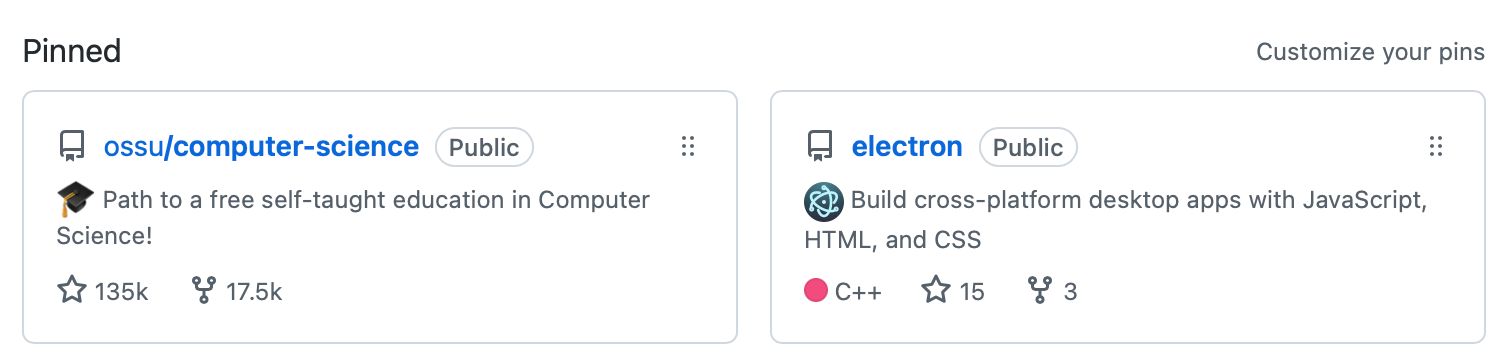Click the Public badge on electron
The width and height of the screenshot is (1512, 362).
(x=1028, y=147)
